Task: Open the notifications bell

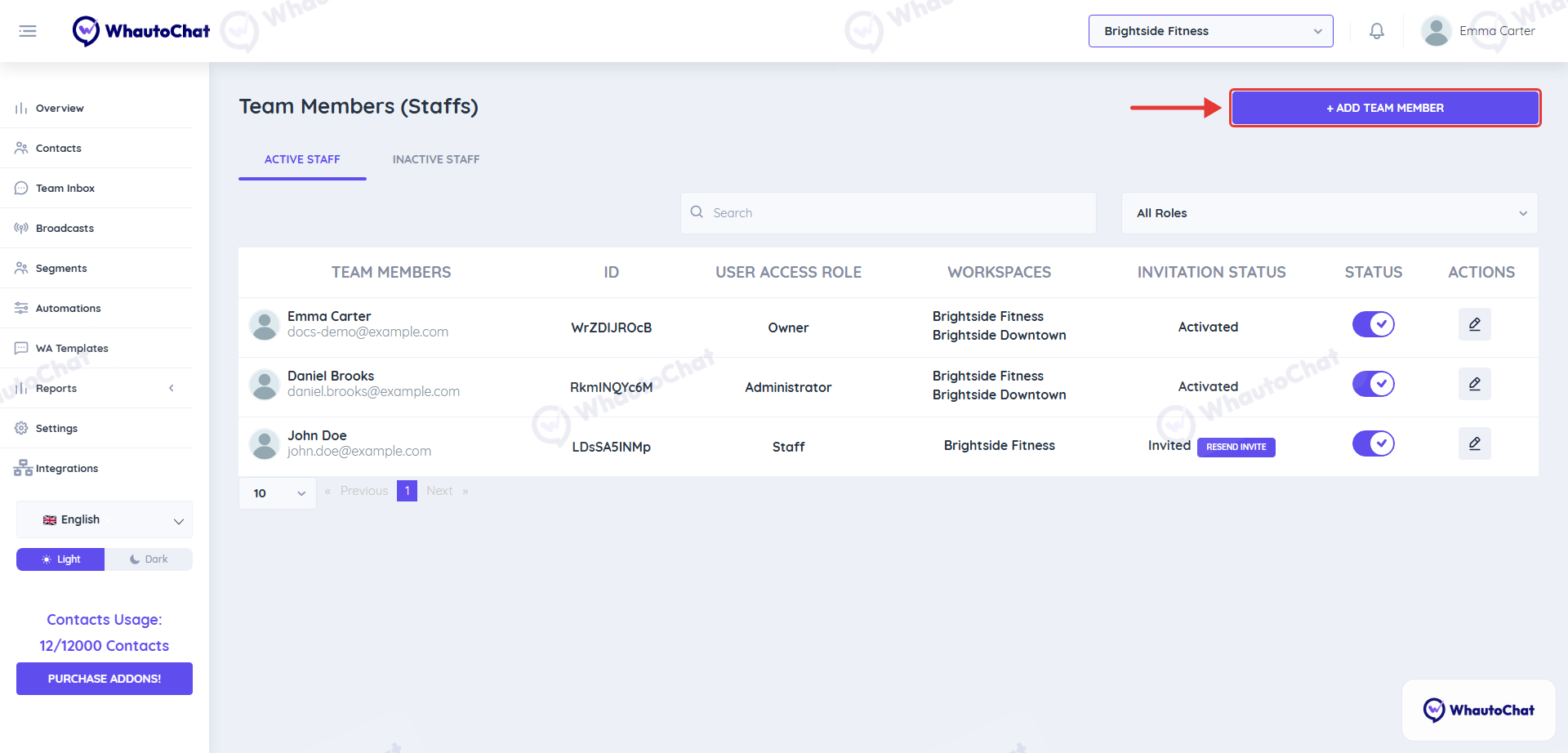Action: pyautogui.click(x=1377, y=31)
